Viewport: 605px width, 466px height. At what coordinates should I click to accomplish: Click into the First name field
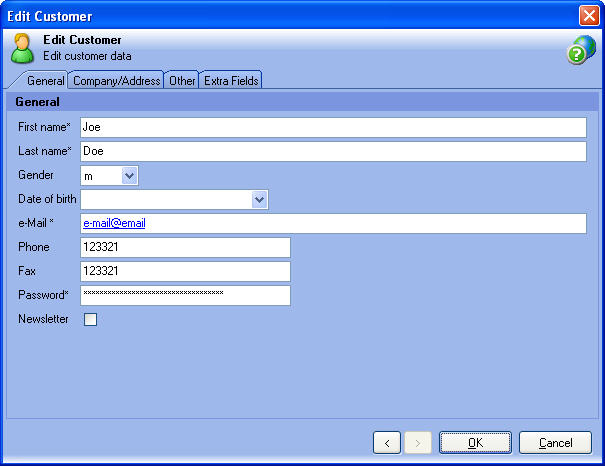332,127
